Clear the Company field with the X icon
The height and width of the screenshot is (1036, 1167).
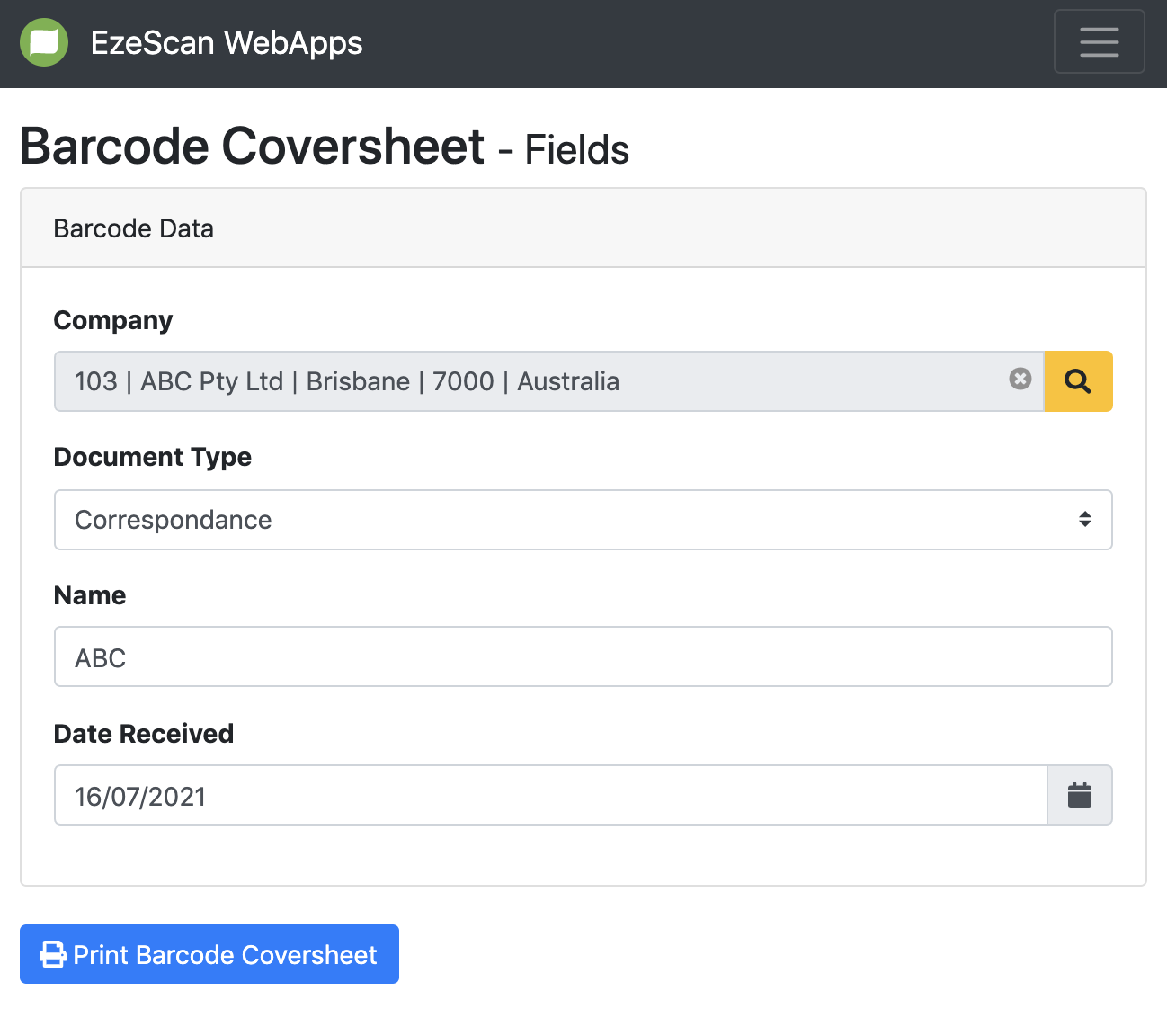coord(1020,379)
